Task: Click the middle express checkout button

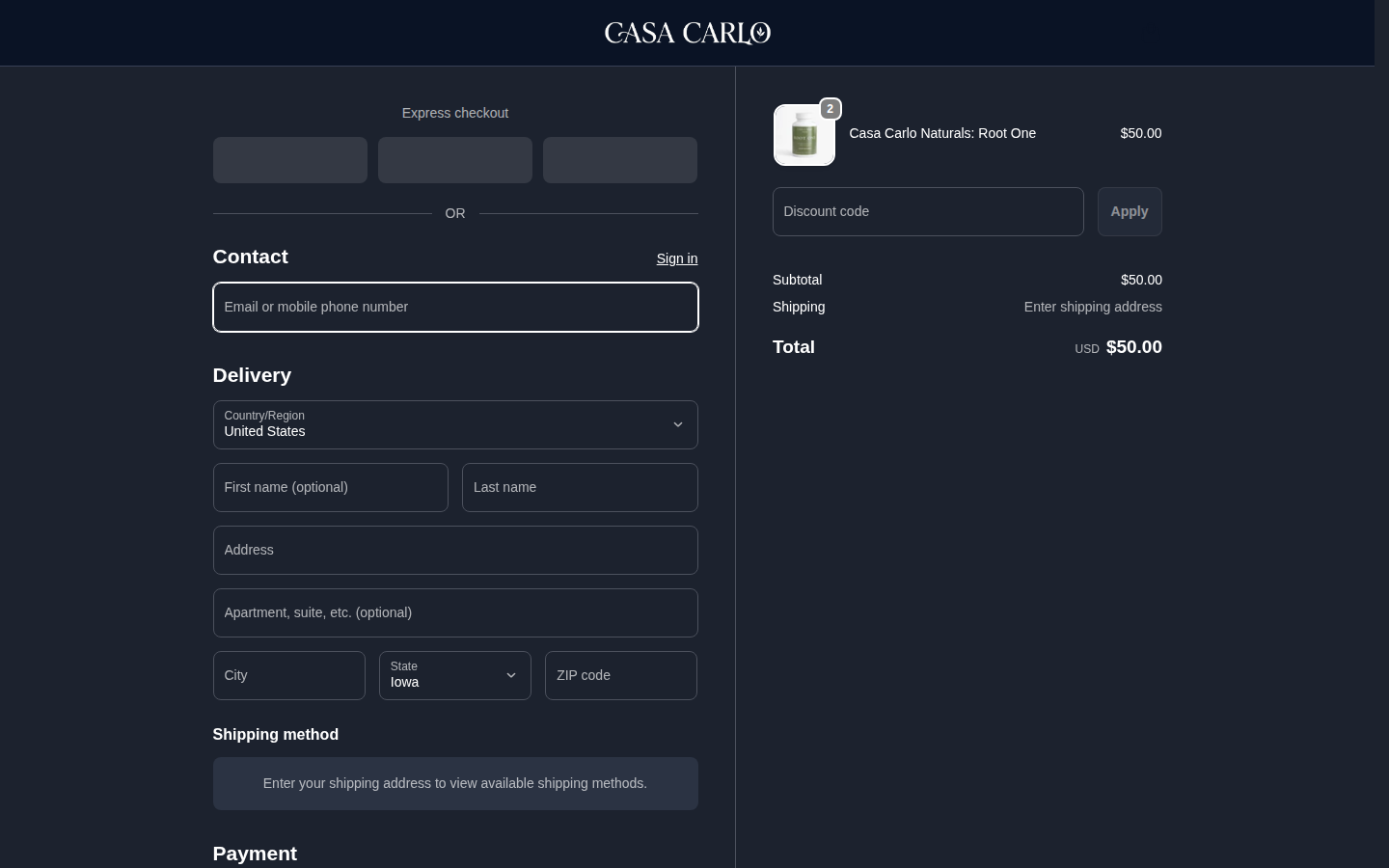Action: [455, 160]
